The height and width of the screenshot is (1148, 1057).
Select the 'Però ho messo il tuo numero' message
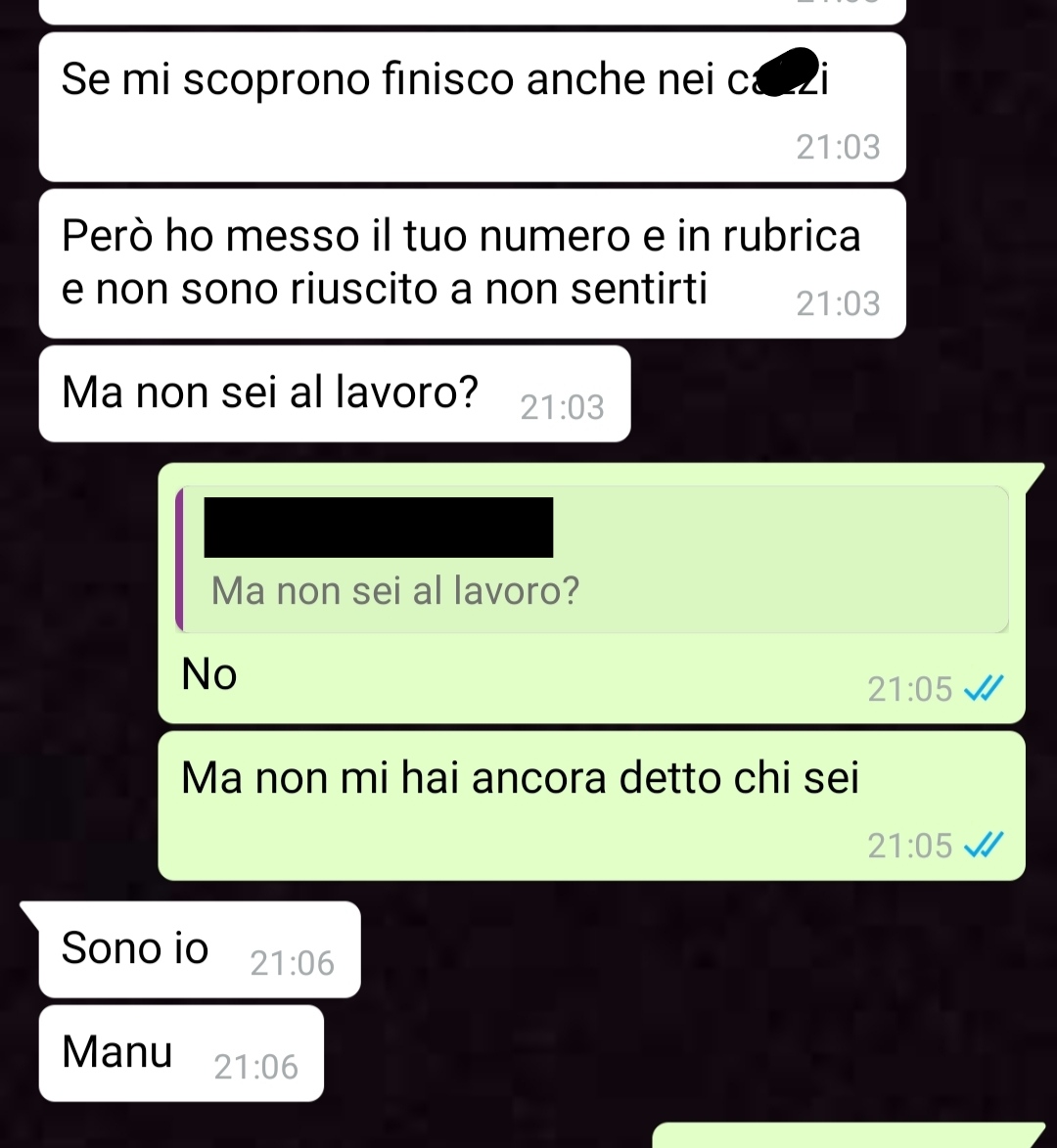point(472,263)
